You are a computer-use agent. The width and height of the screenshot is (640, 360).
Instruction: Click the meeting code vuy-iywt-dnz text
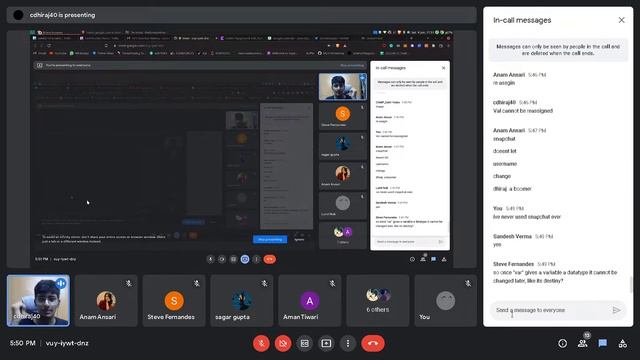pyautogui.click(x=67, y=343)
